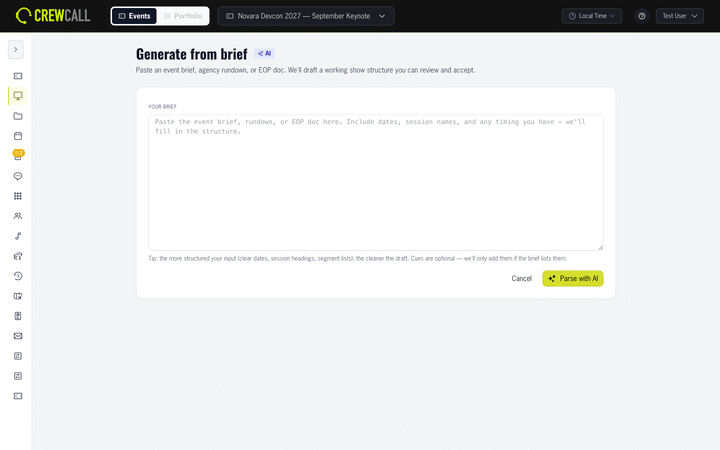The image size is (720, 450).
Task: Click the 'YOUR BRIEF' field label
Action: click(x=162, y=107)
